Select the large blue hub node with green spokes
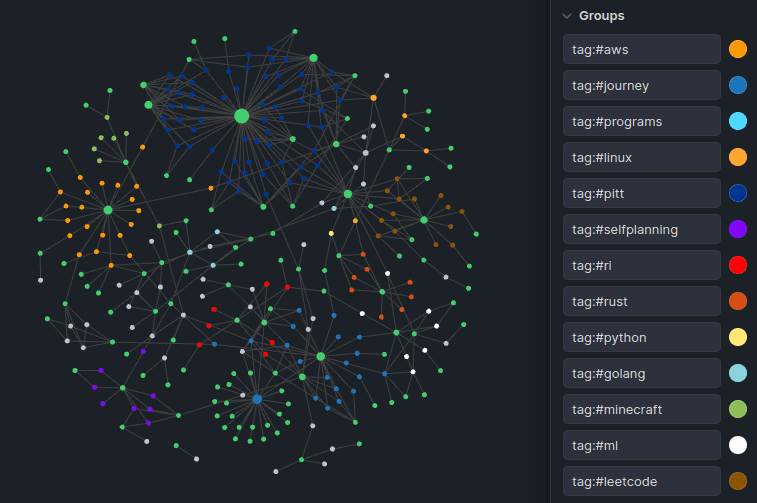This screenshot has height=503, width=757. tap(257, 399)
